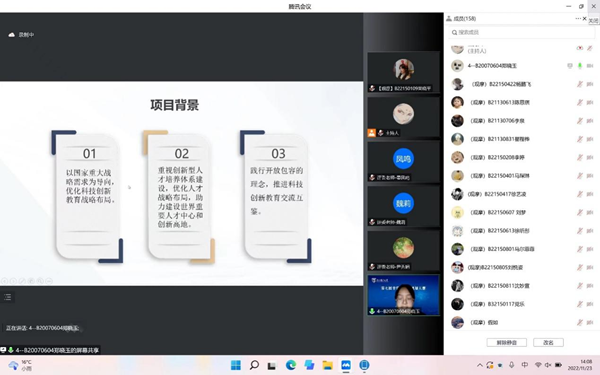This screenshot has width=600, height=375.
Task: Select the 魏莉 participant video tile
Action: tap(404, 206)
